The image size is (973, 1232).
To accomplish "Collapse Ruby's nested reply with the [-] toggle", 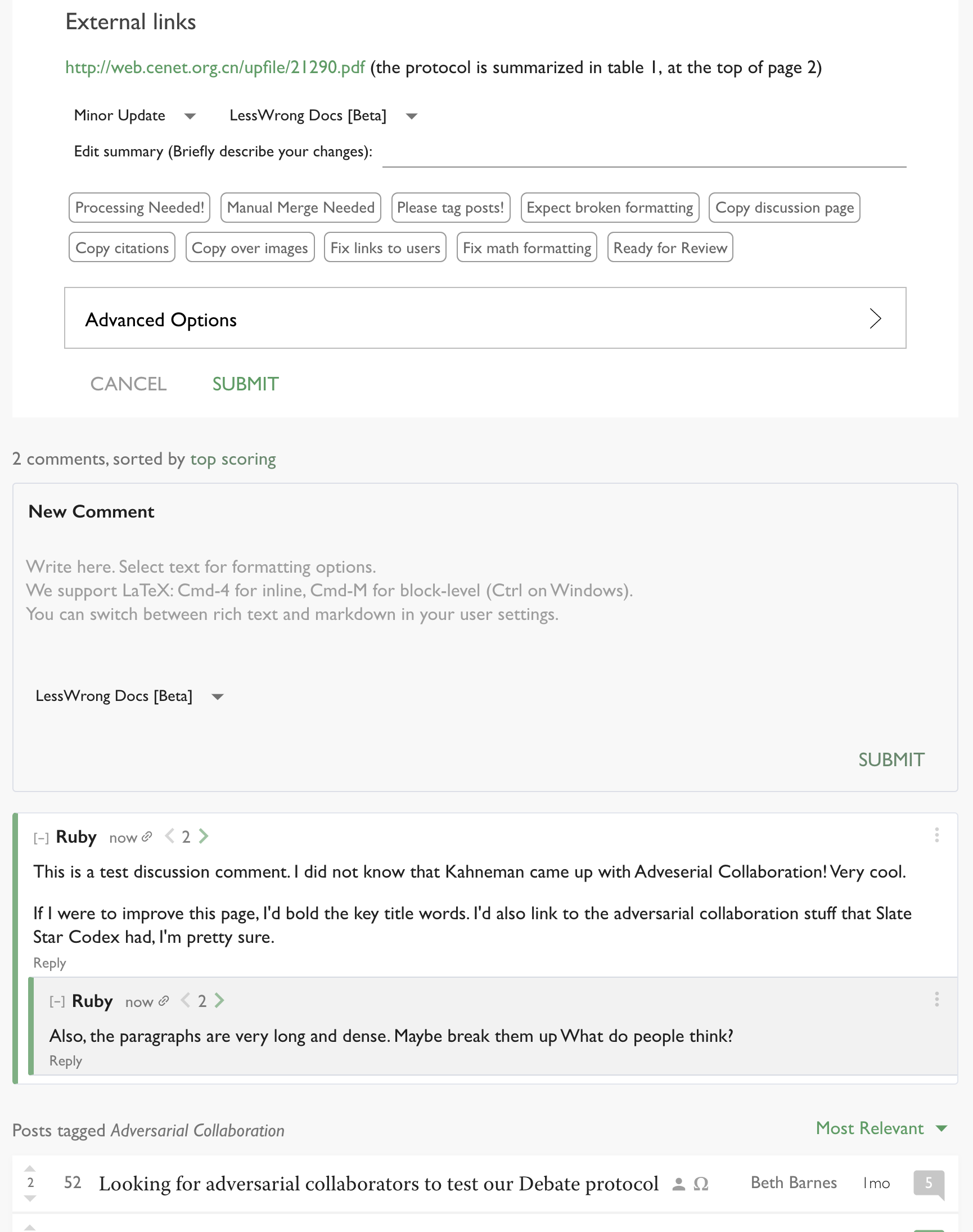I will click(x=57, y=1001).
